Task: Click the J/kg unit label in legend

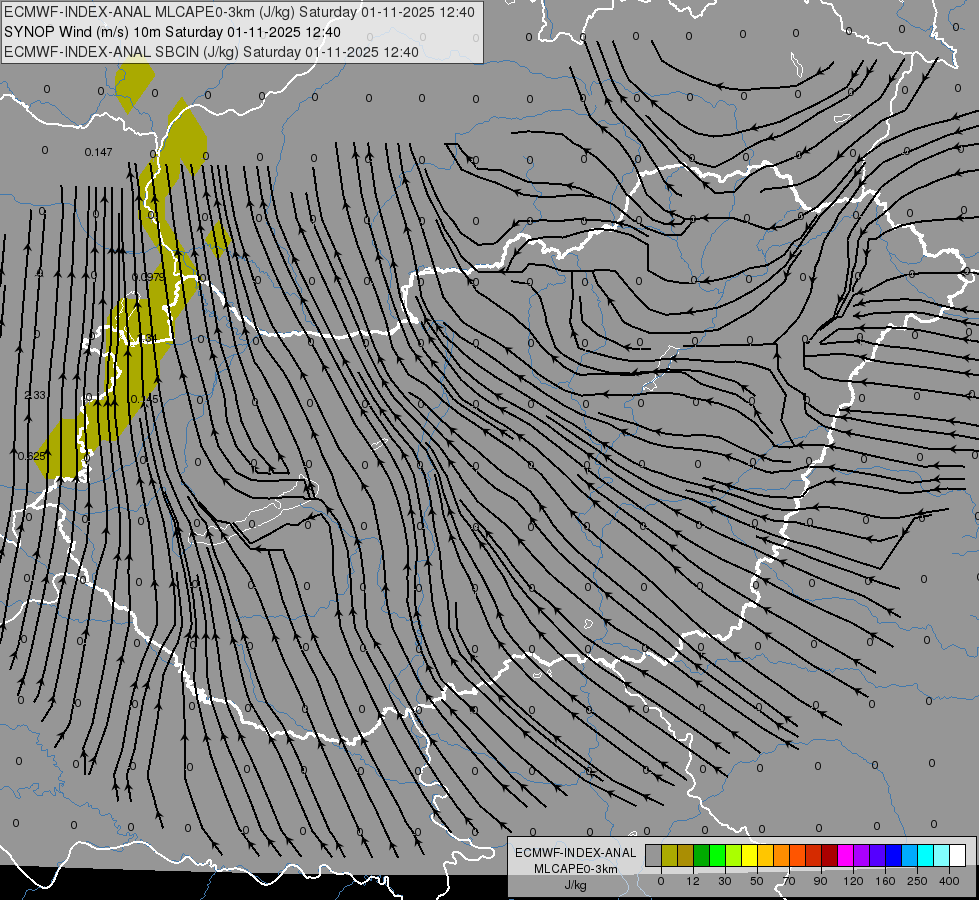Action: pos(575,885)
